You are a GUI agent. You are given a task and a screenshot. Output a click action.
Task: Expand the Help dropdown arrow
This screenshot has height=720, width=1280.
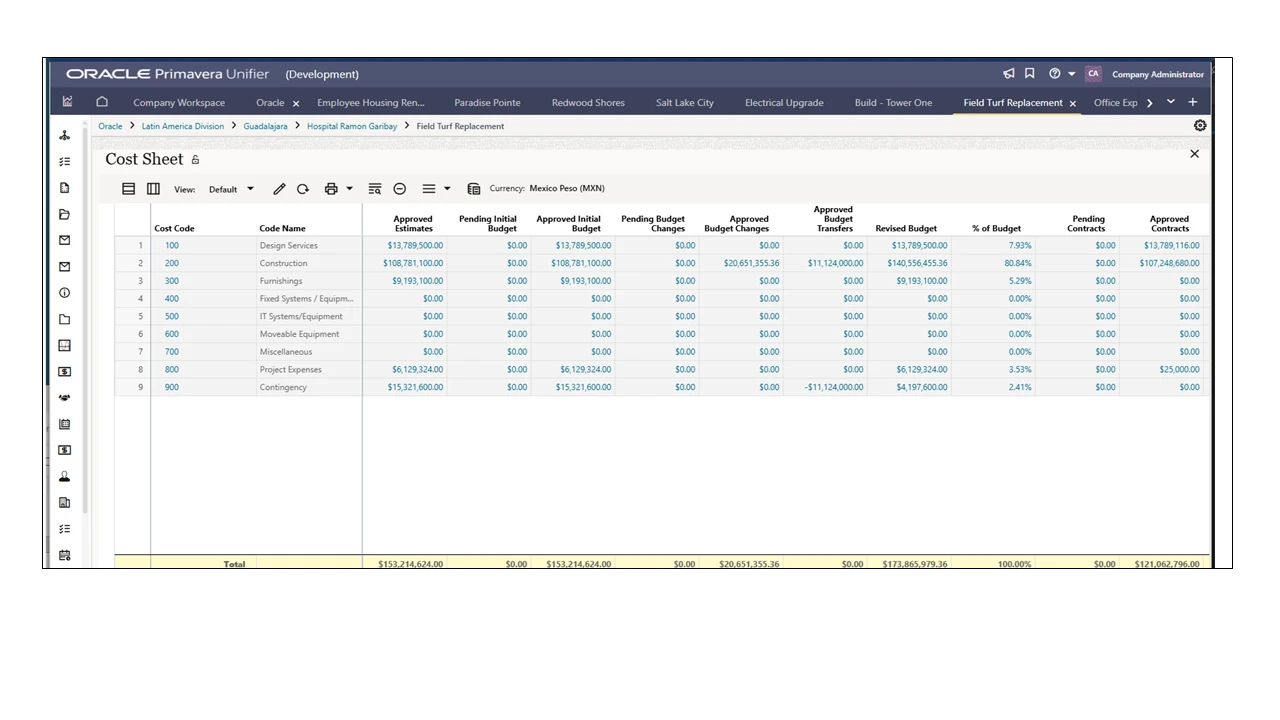coord(1072,74)
